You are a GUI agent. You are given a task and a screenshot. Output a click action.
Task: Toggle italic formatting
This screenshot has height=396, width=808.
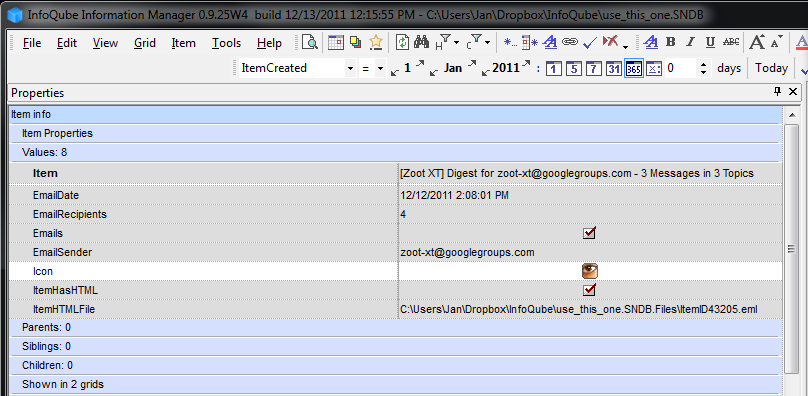(691, 42)
